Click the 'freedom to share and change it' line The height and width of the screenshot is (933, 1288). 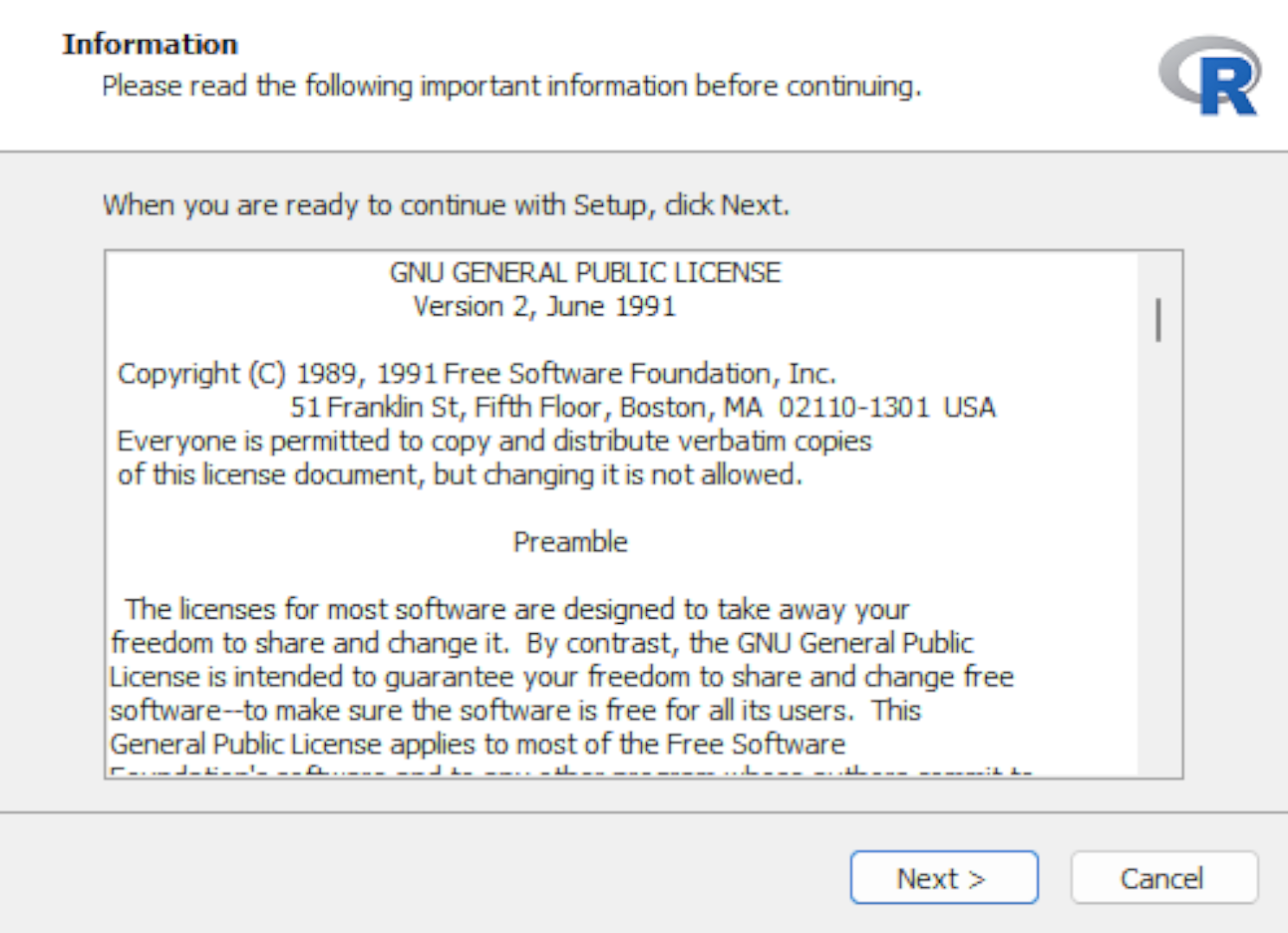pyautogui.click(x=541, y=643)
